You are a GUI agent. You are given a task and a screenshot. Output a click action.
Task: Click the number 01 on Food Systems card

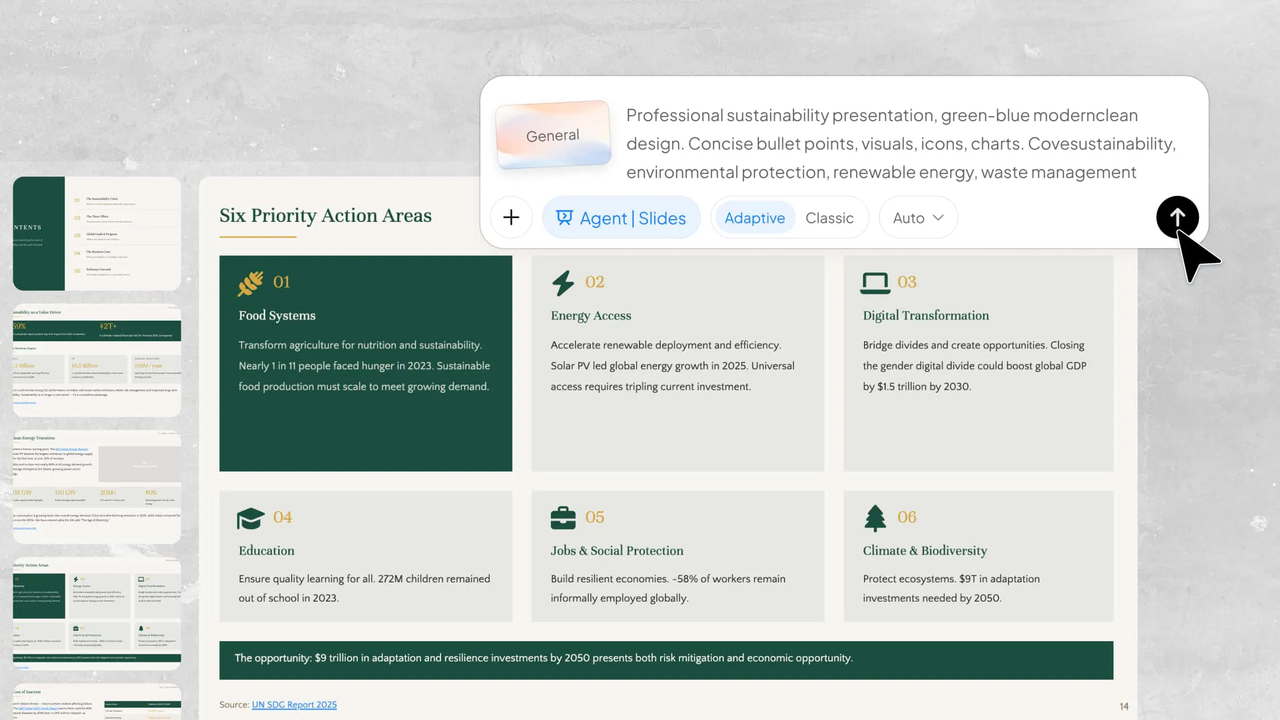pyautogui.click(x=282, y=282)
